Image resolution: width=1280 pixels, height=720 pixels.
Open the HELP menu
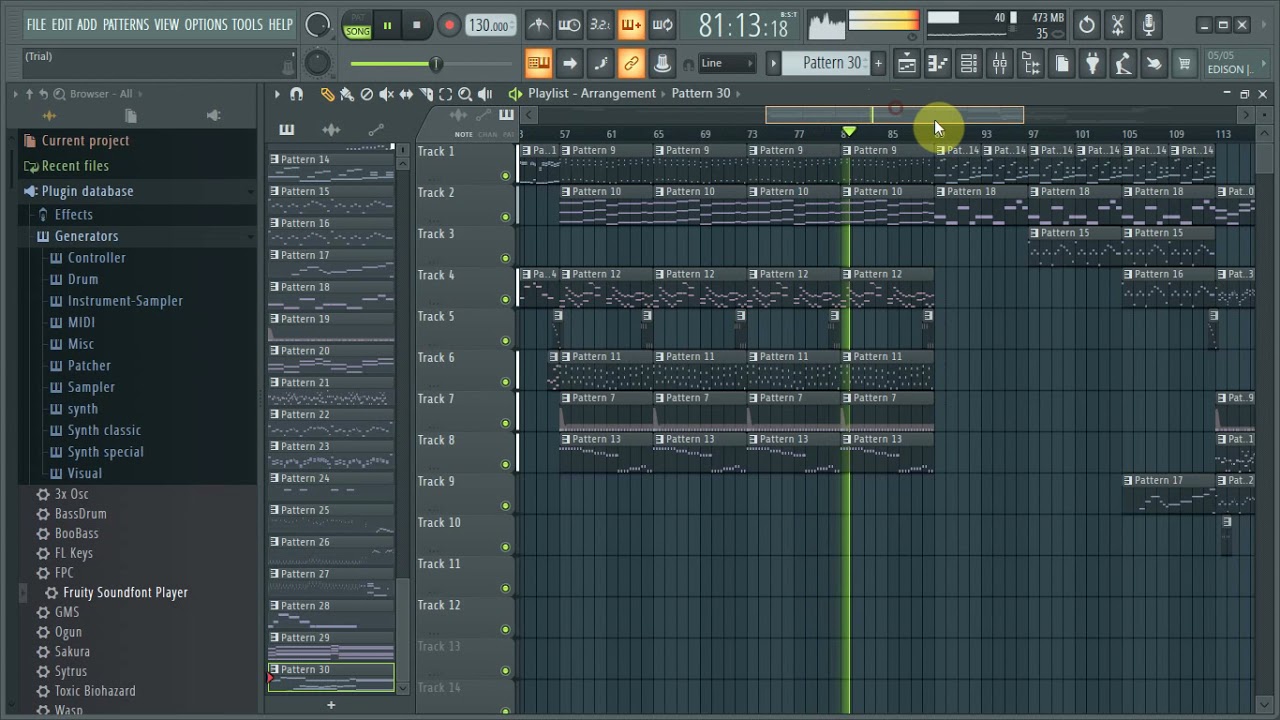pos(281,25)
